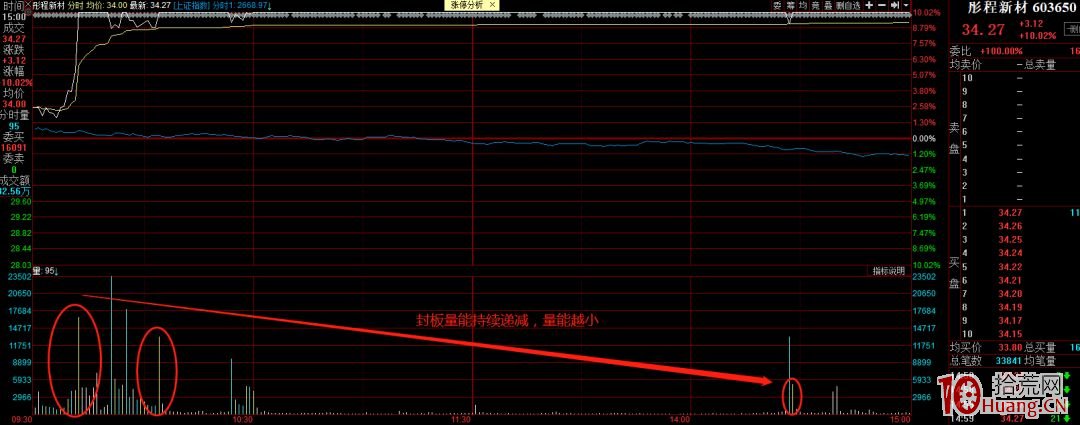Click the 委比 +100.00% value

tap(999, 51)
